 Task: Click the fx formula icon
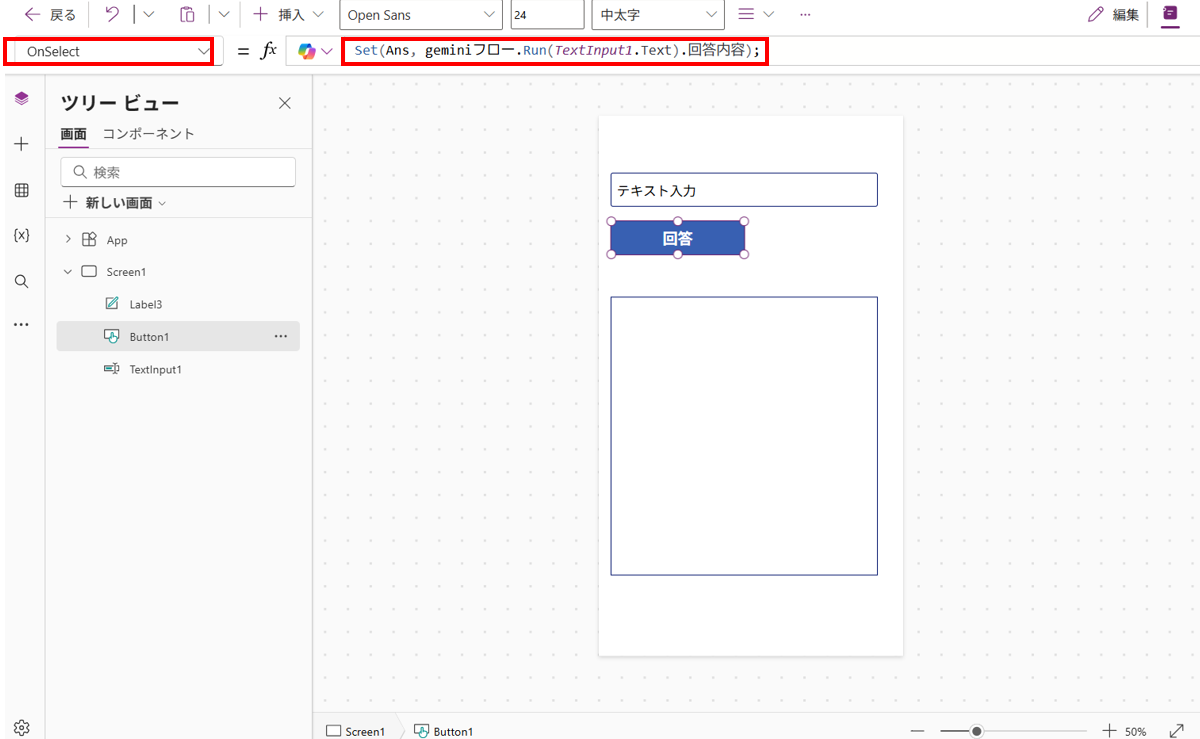[x=268, y=51]
